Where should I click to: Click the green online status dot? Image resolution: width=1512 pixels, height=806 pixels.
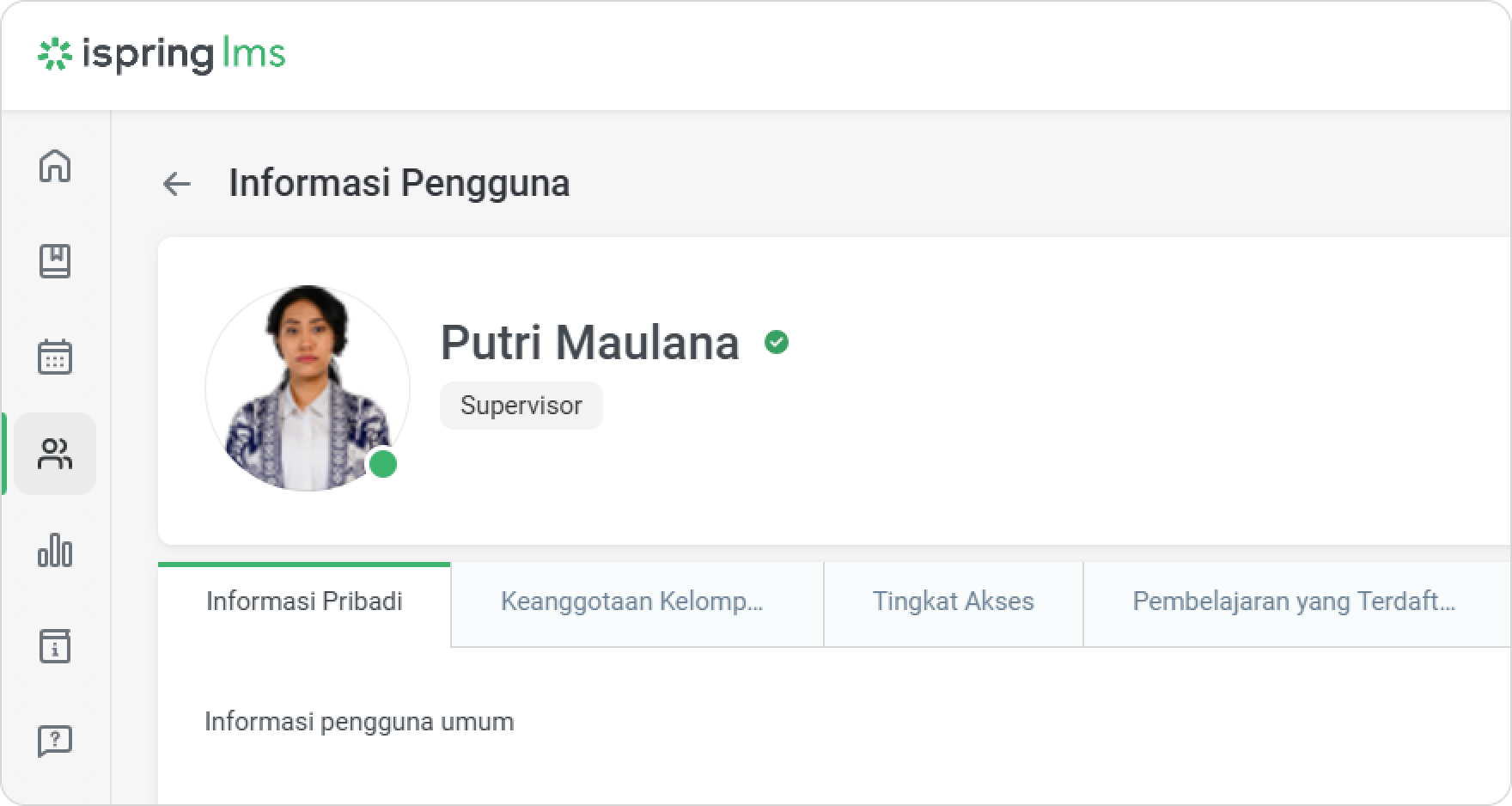pos(383,464)
